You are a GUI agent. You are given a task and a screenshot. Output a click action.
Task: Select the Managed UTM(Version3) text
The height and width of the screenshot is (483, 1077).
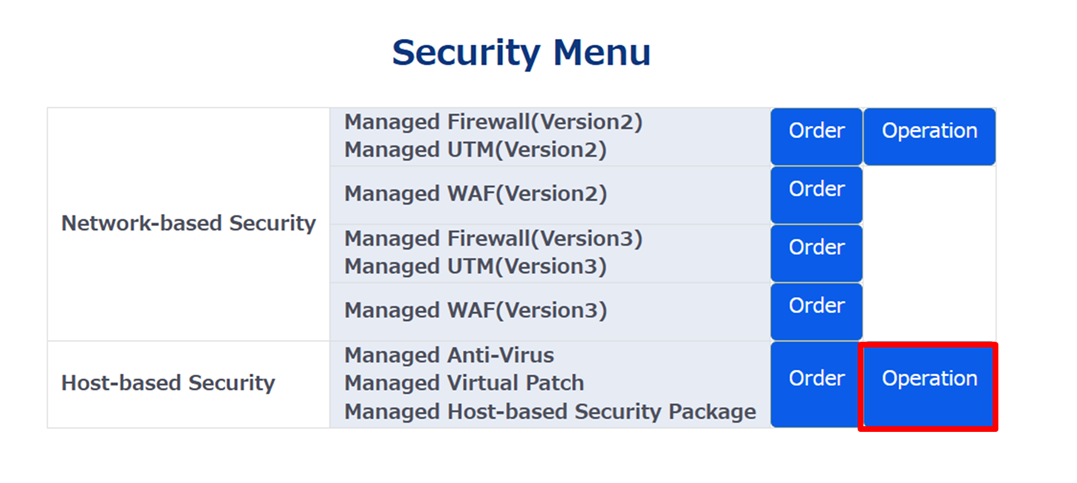point(475,267)
